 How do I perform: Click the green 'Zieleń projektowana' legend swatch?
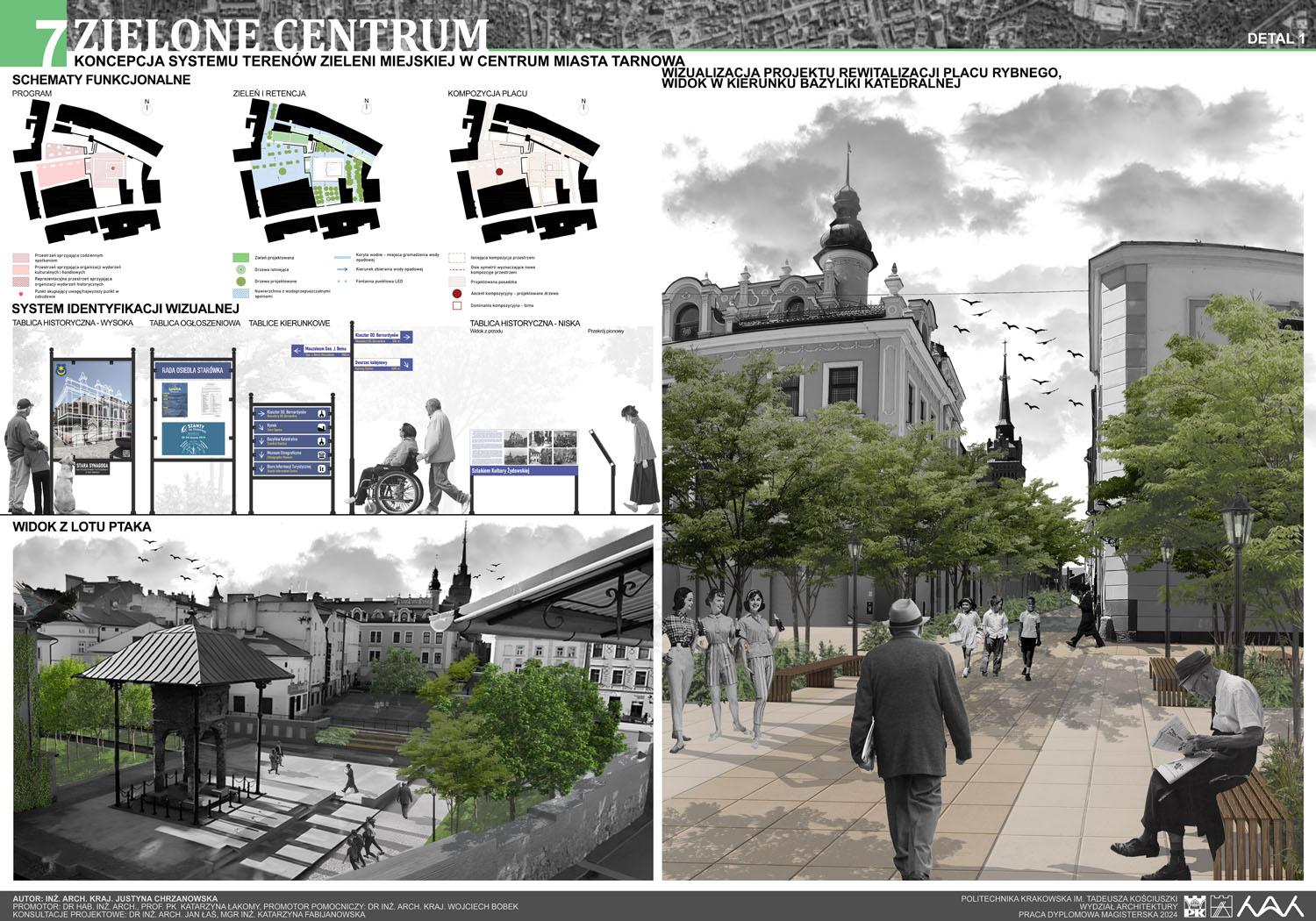(240, 258)
